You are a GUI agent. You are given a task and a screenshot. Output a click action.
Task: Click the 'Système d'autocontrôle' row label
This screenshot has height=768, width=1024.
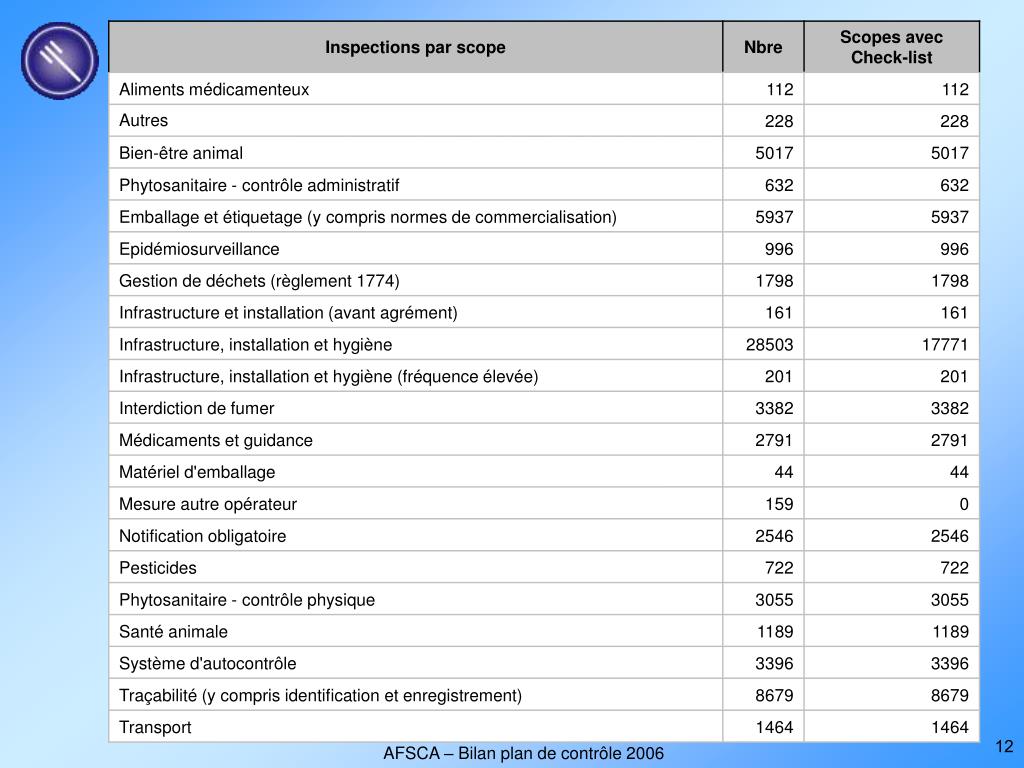[207, 664]
